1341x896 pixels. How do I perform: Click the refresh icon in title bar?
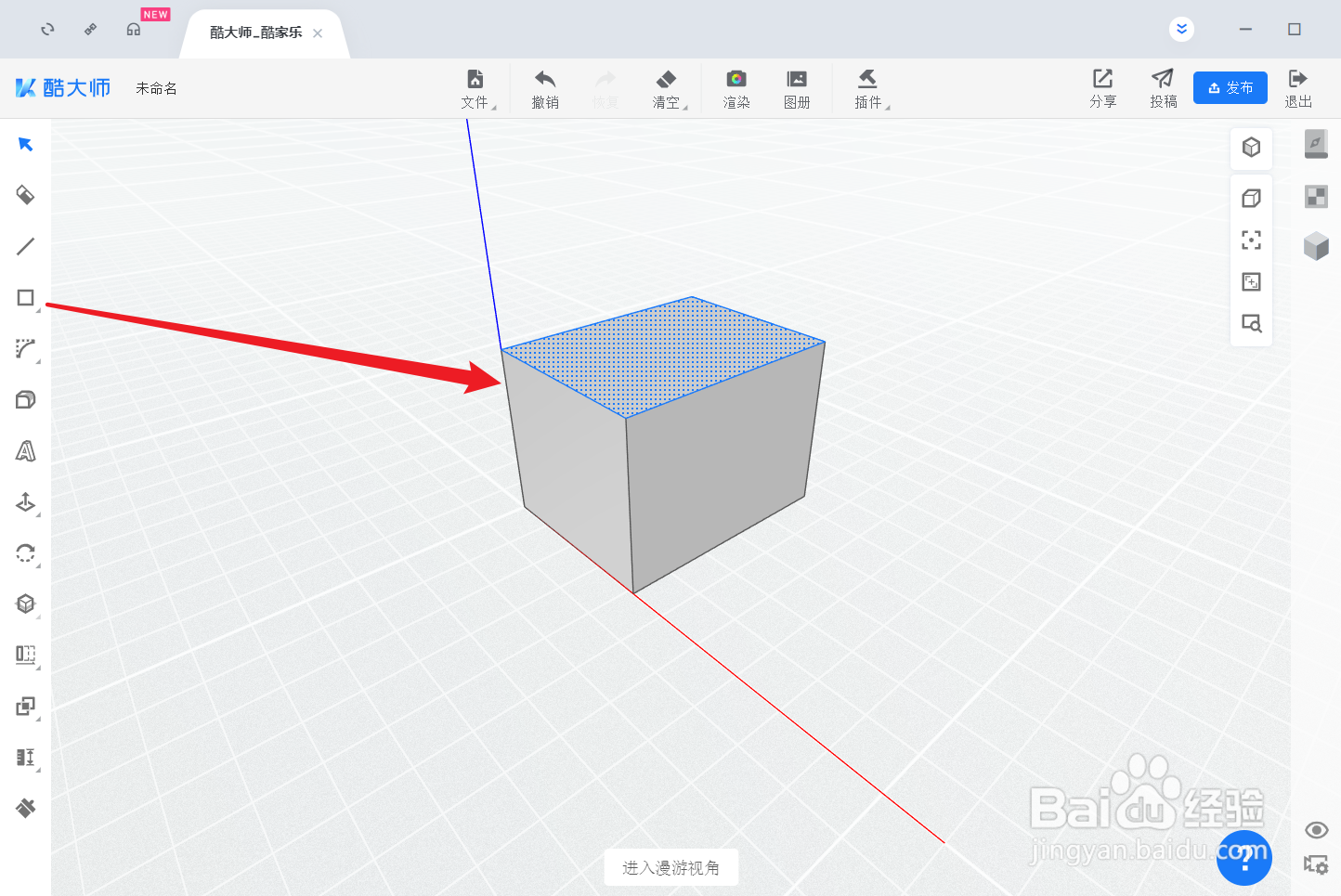47,30
